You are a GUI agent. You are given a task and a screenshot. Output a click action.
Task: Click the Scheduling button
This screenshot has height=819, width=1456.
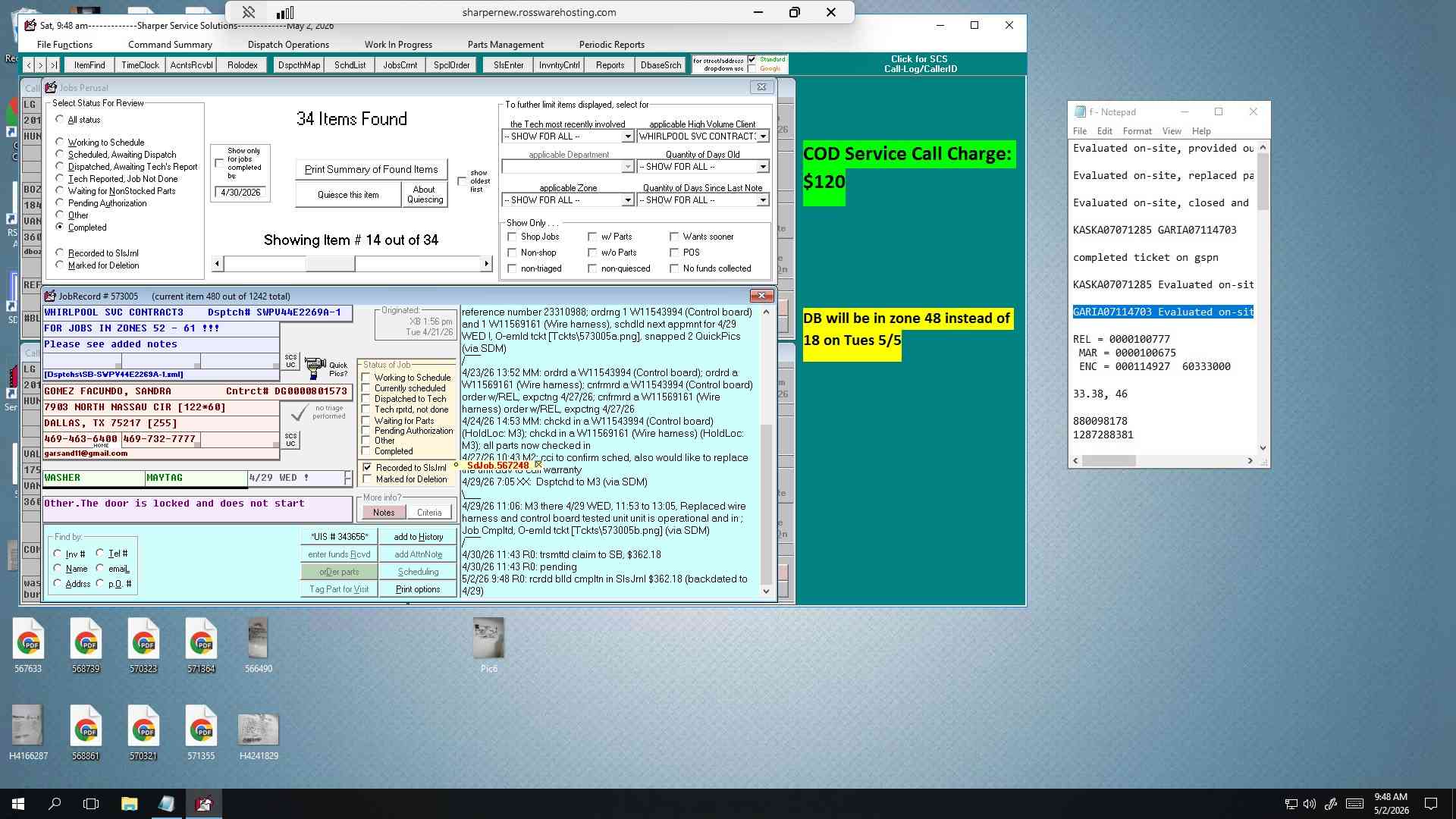coord(418,572)
